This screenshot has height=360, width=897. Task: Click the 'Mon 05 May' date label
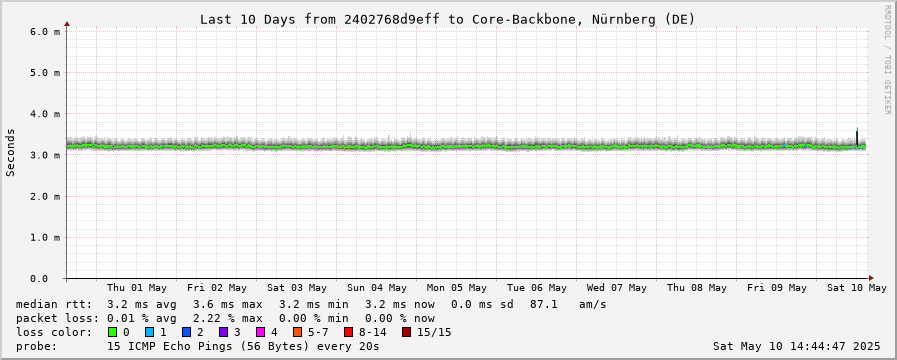(457, 288)
